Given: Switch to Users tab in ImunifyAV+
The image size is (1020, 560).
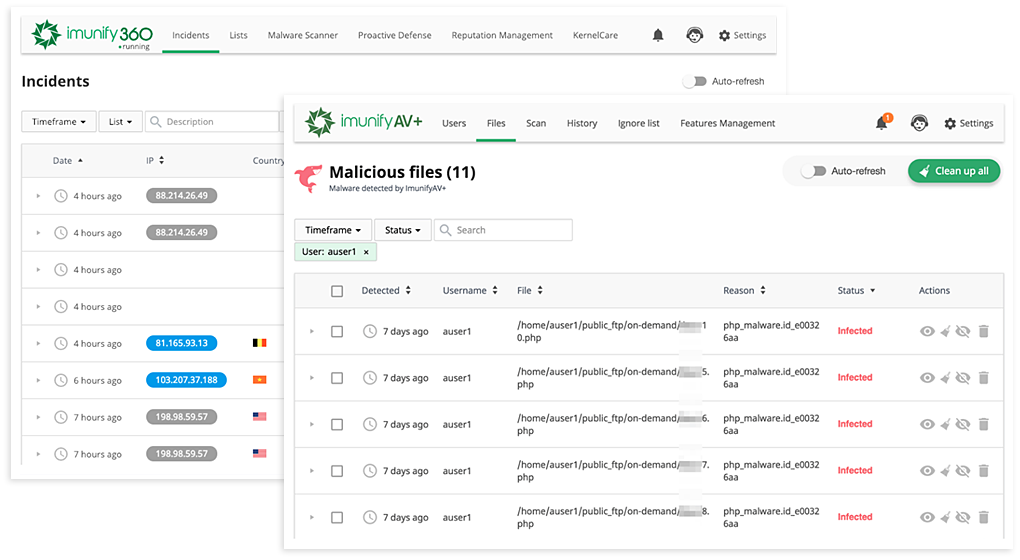Looking at the screenshot, I should pyautogui.click(x=454, y=123).
